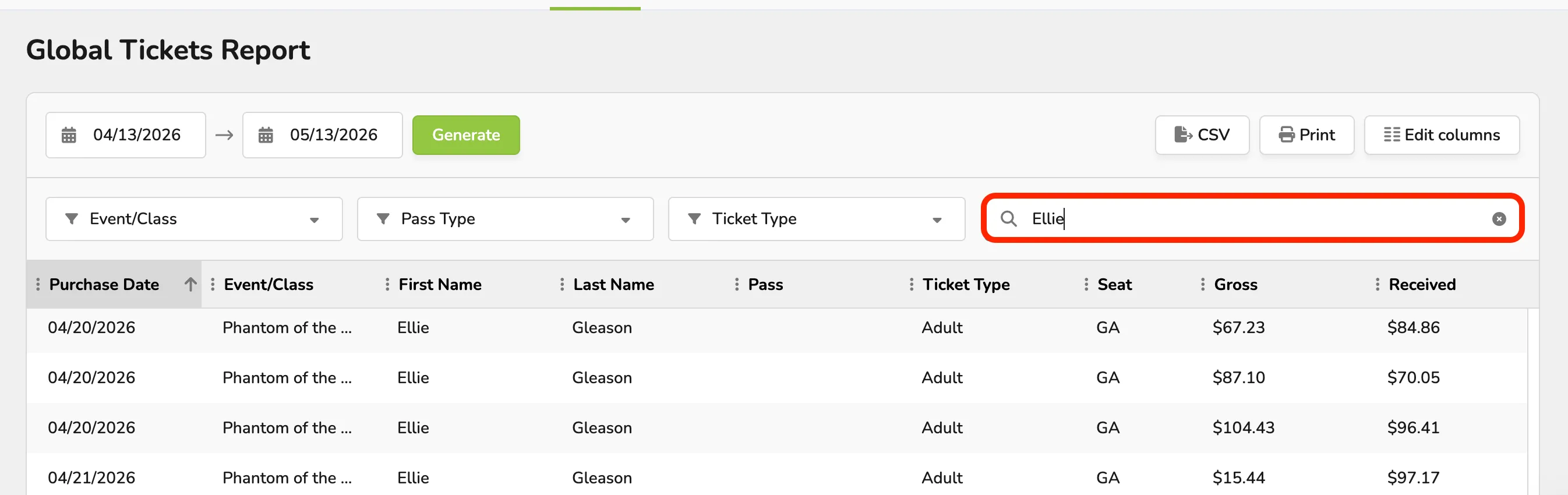The image size is (1568, 495).
Task: Click the start date field 04/13/2026
Action: tap(125, 135)
